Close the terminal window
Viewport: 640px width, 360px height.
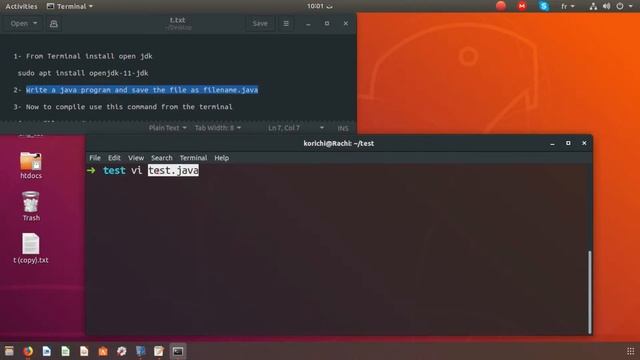pyautogui.click(x=584, y=143)
